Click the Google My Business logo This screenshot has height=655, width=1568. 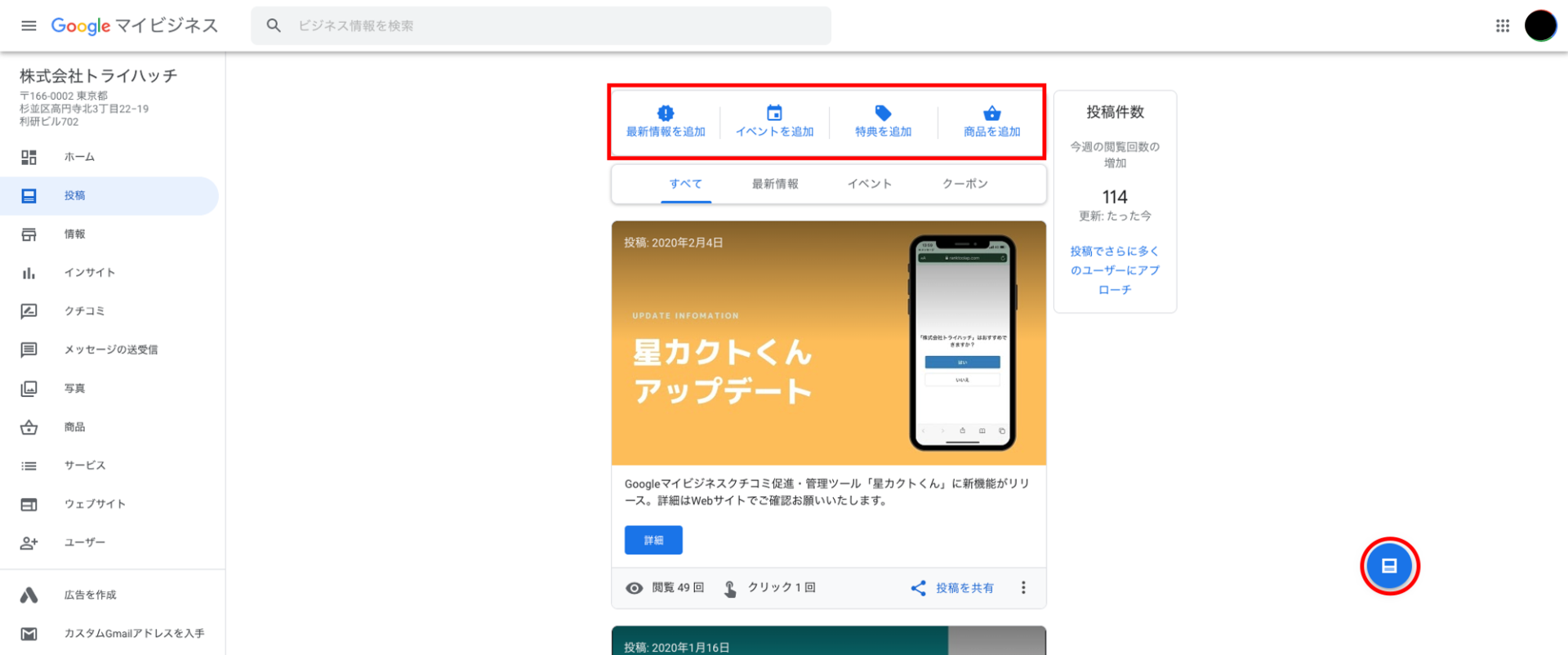click(135, 25)
